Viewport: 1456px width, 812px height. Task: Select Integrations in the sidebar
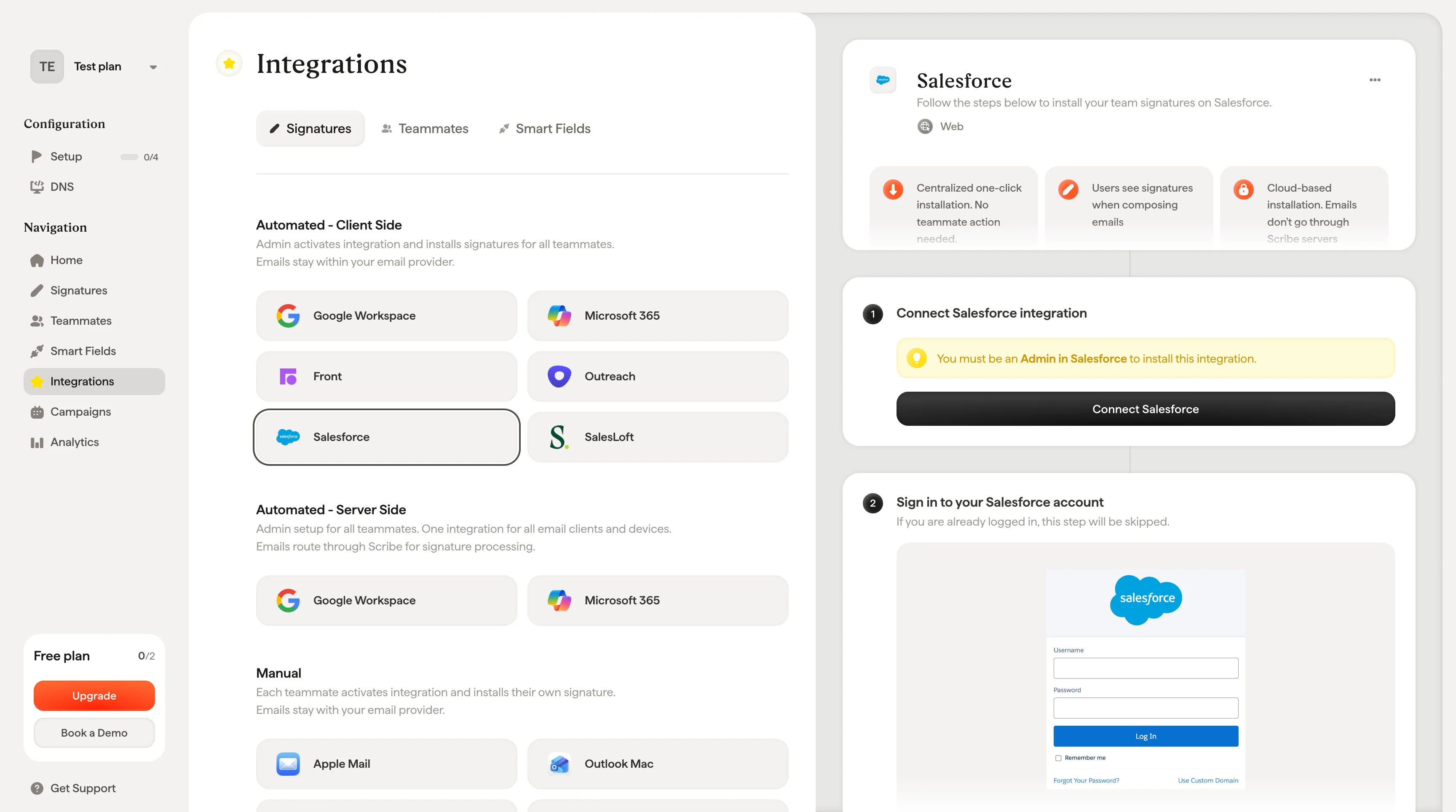coord(94,382)
